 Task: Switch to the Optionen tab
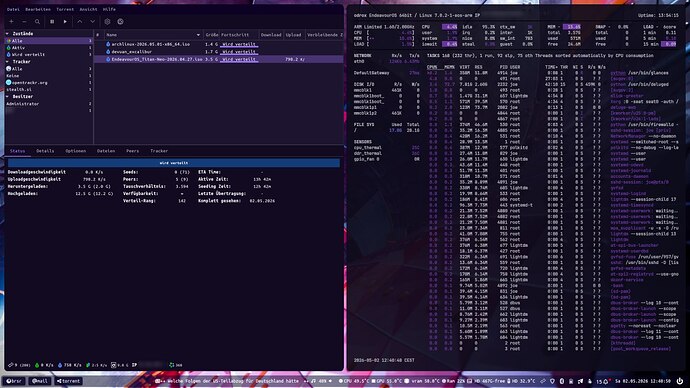coord(76,151)
